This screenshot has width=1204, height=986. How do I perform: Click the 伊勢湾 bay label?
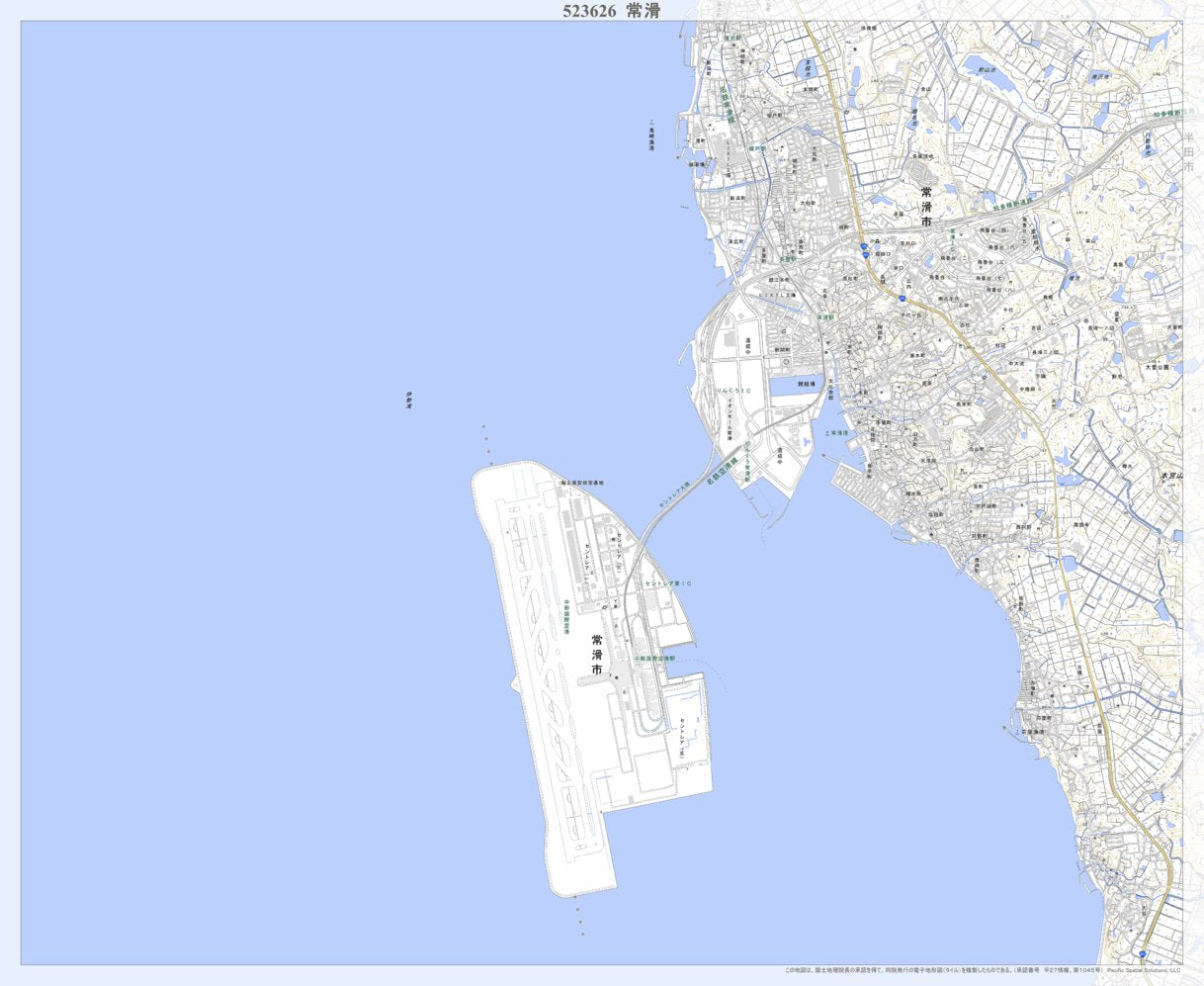[x=407, y=400]
